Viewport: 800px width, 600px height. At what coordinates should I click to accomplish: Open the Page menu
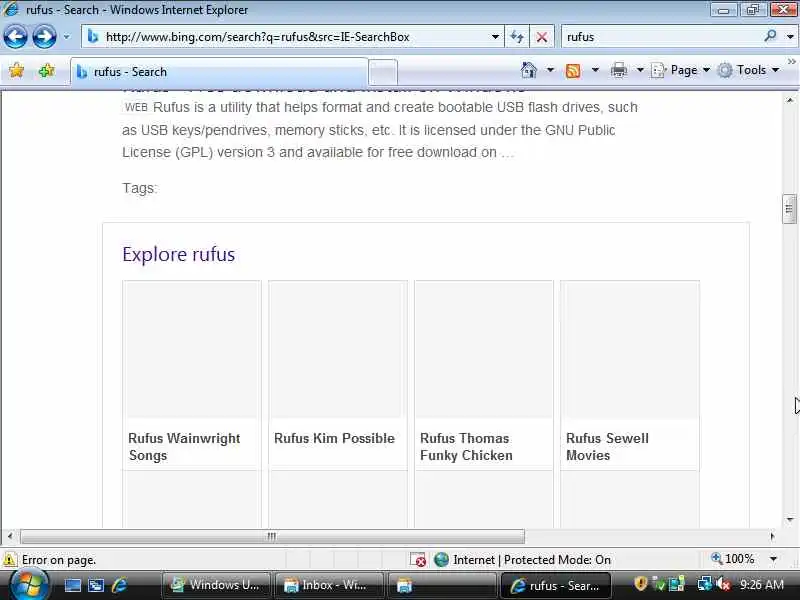(x=681, y=70)
